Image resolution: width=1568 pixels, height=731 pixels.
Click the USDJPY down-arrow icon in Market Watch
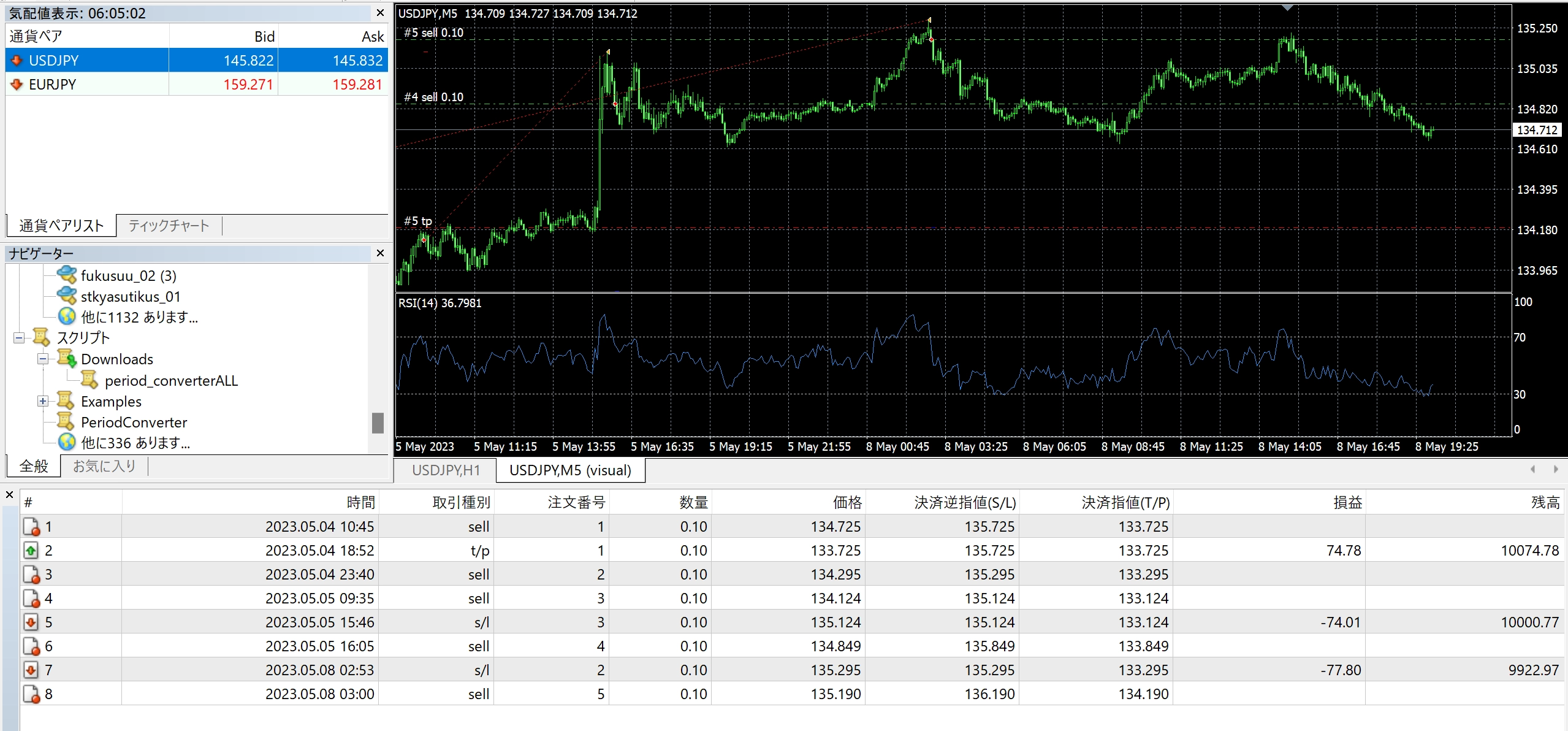(x=17, y=60)
